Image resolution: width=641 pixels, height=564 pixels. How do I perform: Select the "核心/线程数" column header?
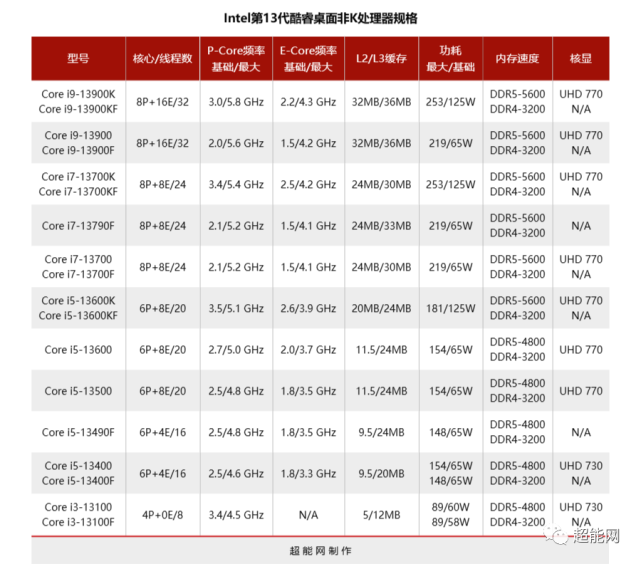[162, 58]
